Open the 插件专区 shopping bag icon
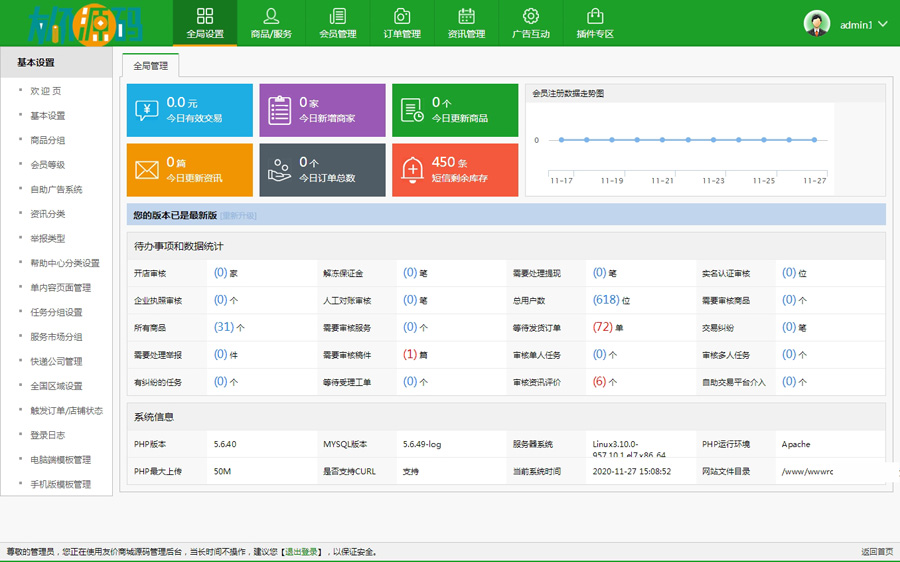The image size is (900, 562). point(595,16)
